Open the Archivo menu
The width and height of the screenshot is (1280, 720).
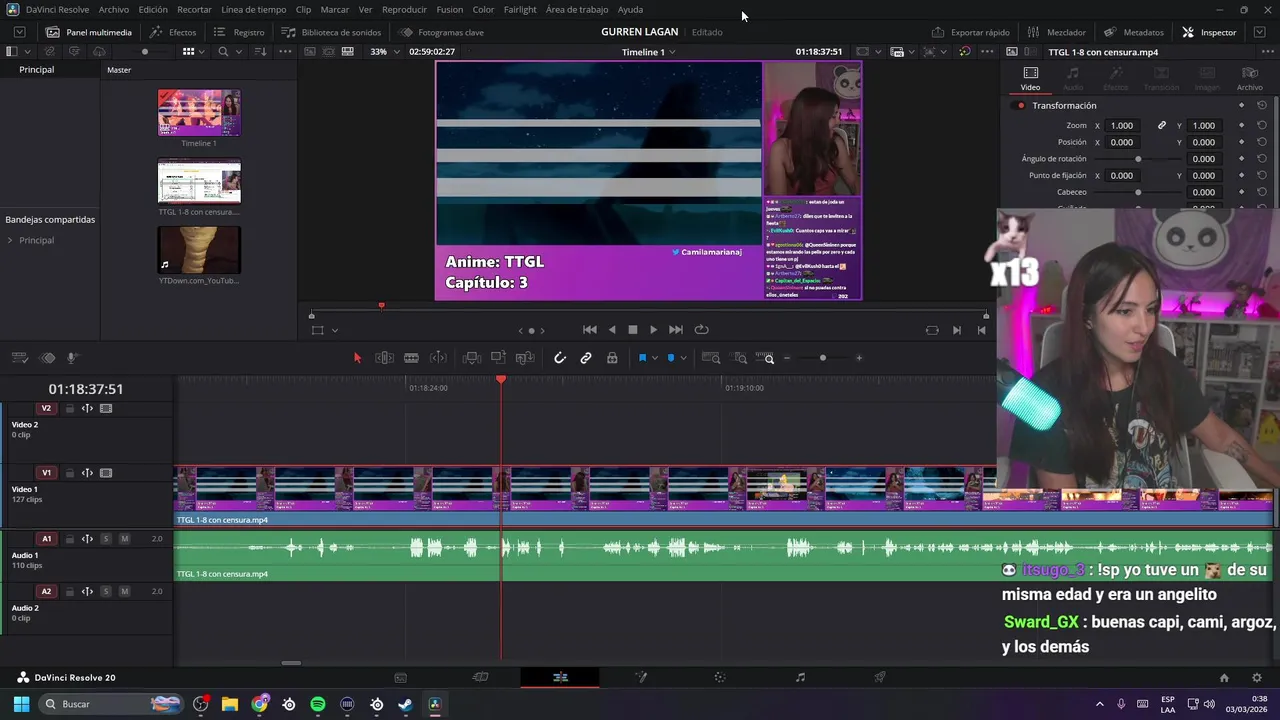[x=113, y=9]
